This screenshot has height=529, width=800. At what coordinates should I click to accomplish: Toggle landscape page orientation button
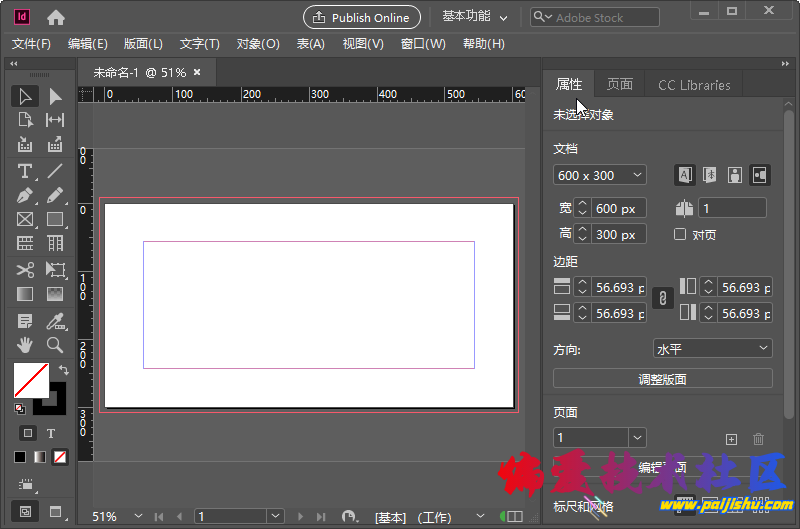[x=760, y=175]
